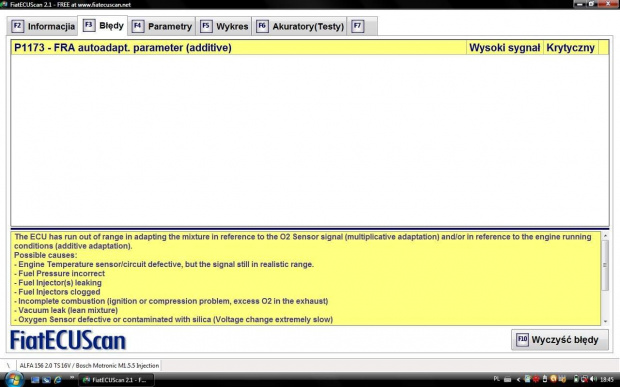This screenshot has height=387, width=620.
Task: Click the description panel scrollbar thumb
Action: pyautogui.click(x=605, y=265)
